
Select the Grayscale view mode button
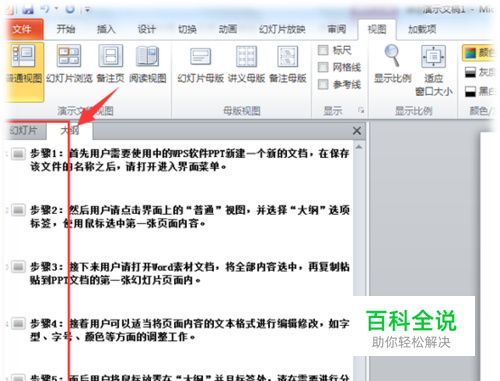[479, 72]
